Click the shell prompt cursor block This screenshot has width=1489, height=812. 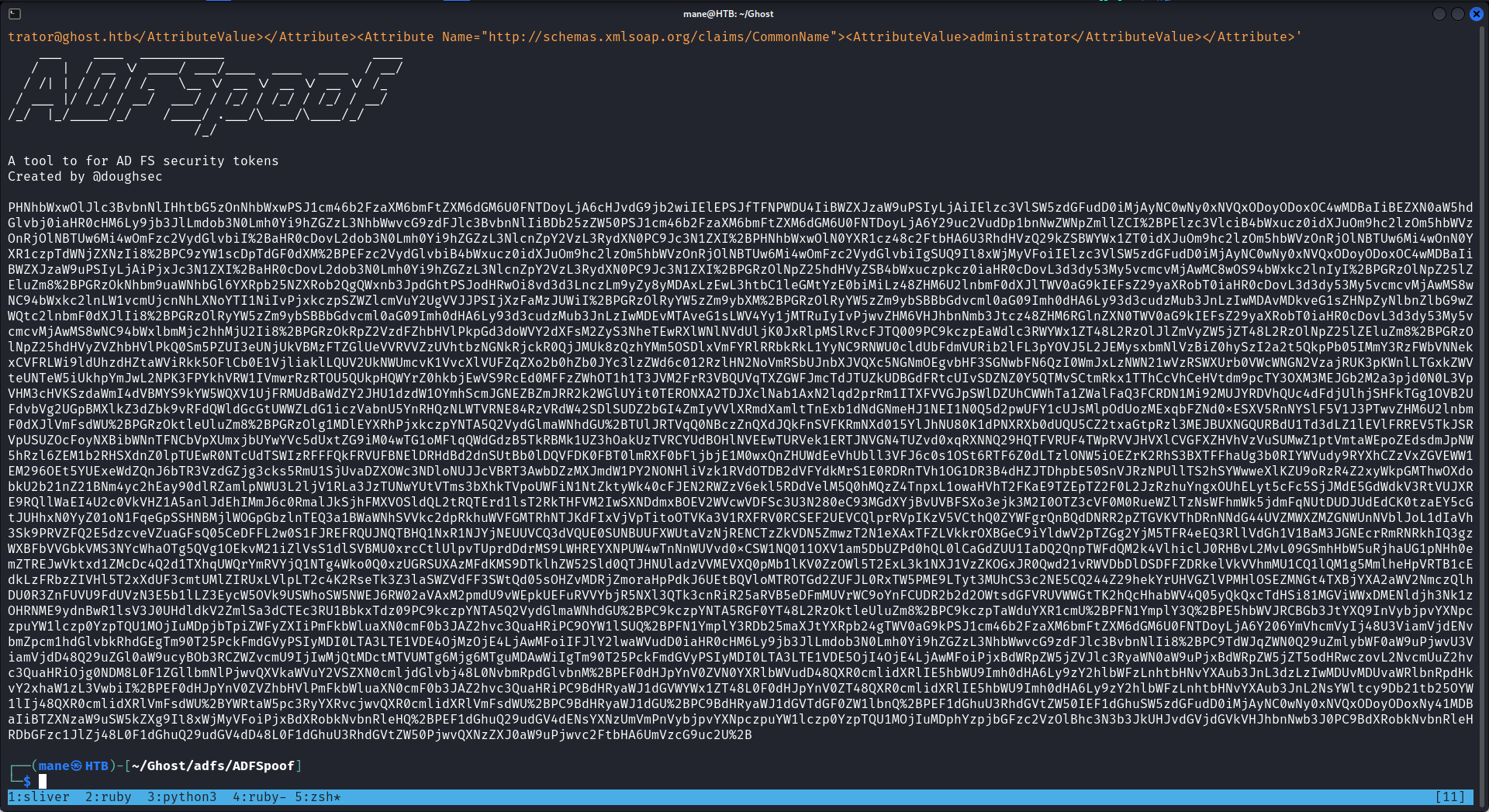tap(43, 781)
